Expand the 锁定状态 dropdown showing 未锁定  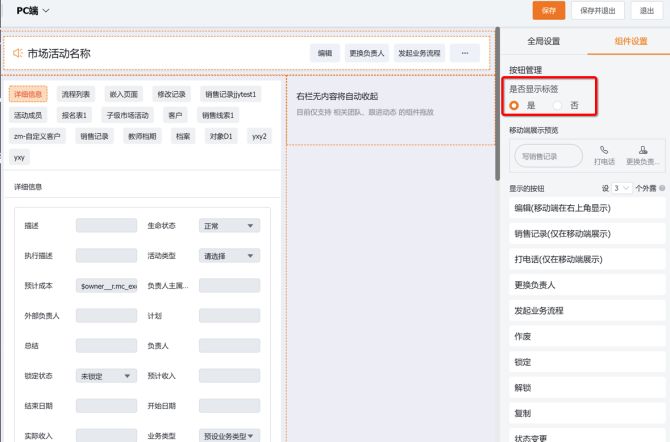coord(106,376)
